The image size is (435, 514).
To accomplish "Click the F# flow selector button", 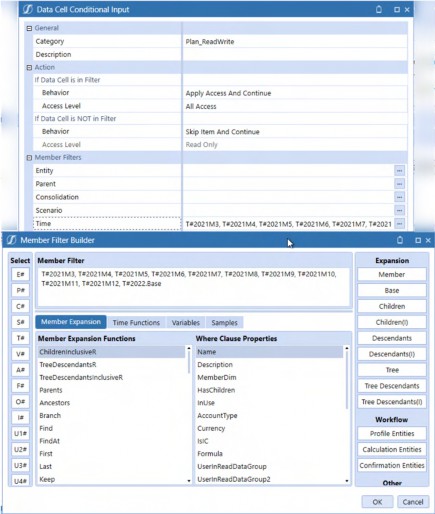I will pos(20,386).
